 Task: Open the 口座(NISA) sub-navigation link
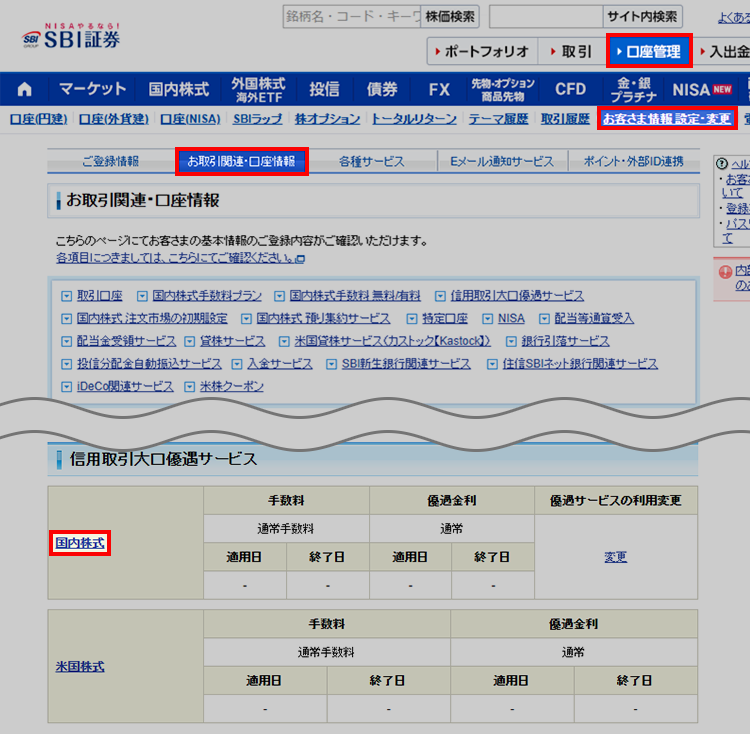click(x=190, y=119)
